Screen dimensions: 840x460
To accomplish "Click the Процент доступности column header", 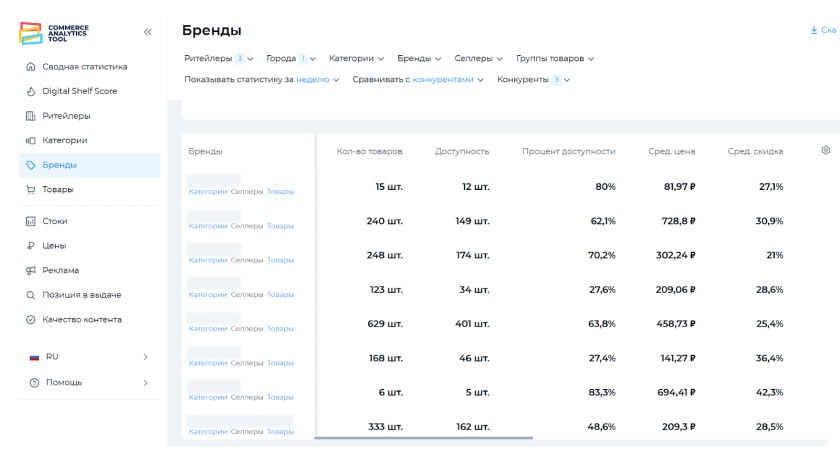I will tap(568, 151).
